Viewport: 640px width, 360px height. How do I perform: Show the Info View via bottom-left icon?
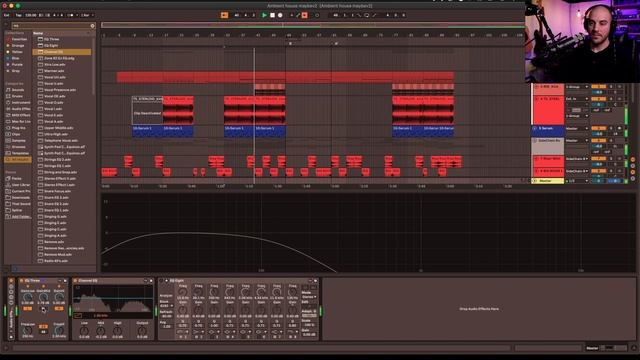click(x=6, y=348)
